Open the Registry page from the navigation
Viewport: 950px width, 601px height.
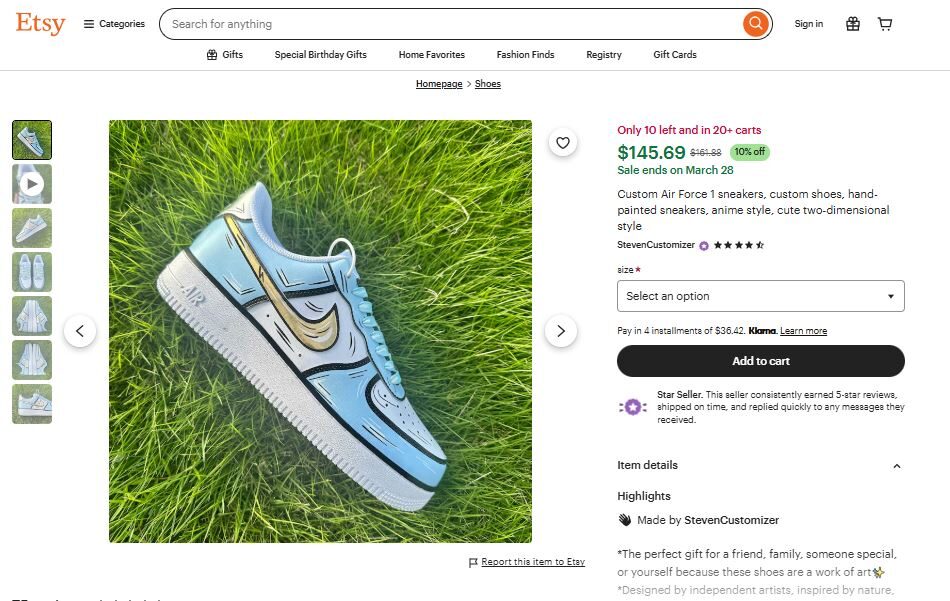point(604,55)
